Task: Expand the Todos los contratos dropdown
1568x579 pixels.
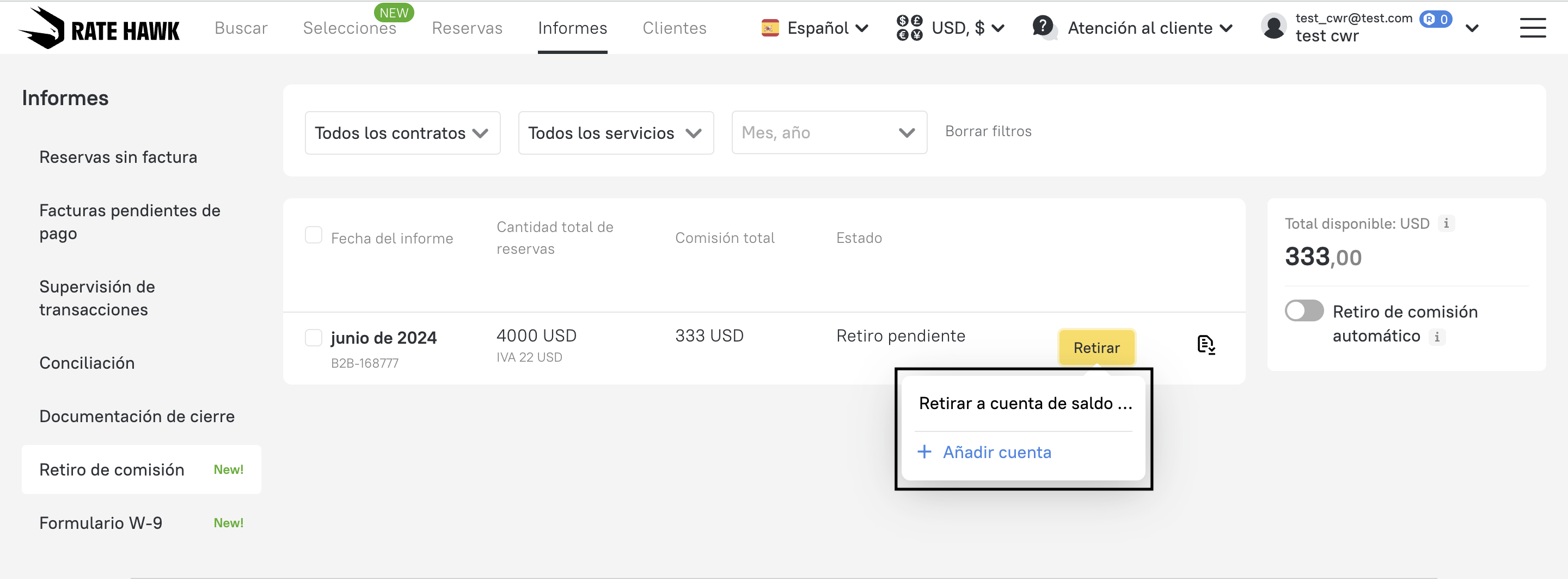Action: pyautogui.click(x=402, y=133)
